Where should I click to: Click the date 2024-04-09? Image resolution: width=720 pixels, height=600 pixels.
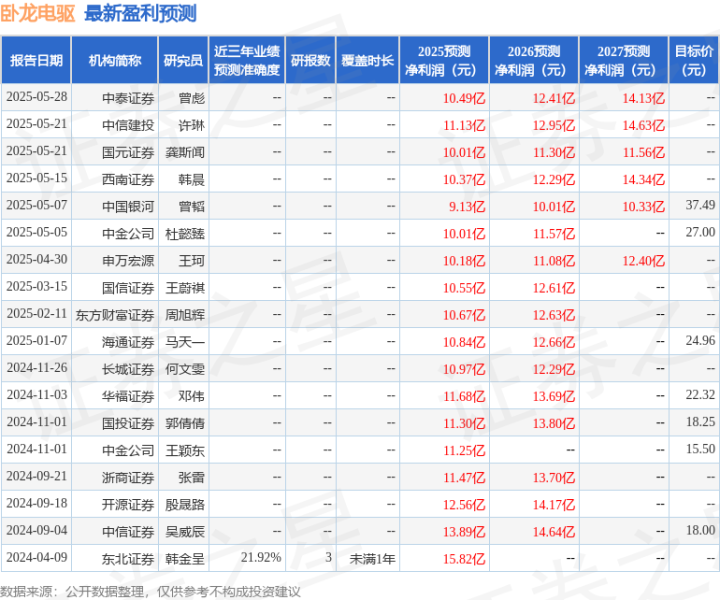coord(37,557)
